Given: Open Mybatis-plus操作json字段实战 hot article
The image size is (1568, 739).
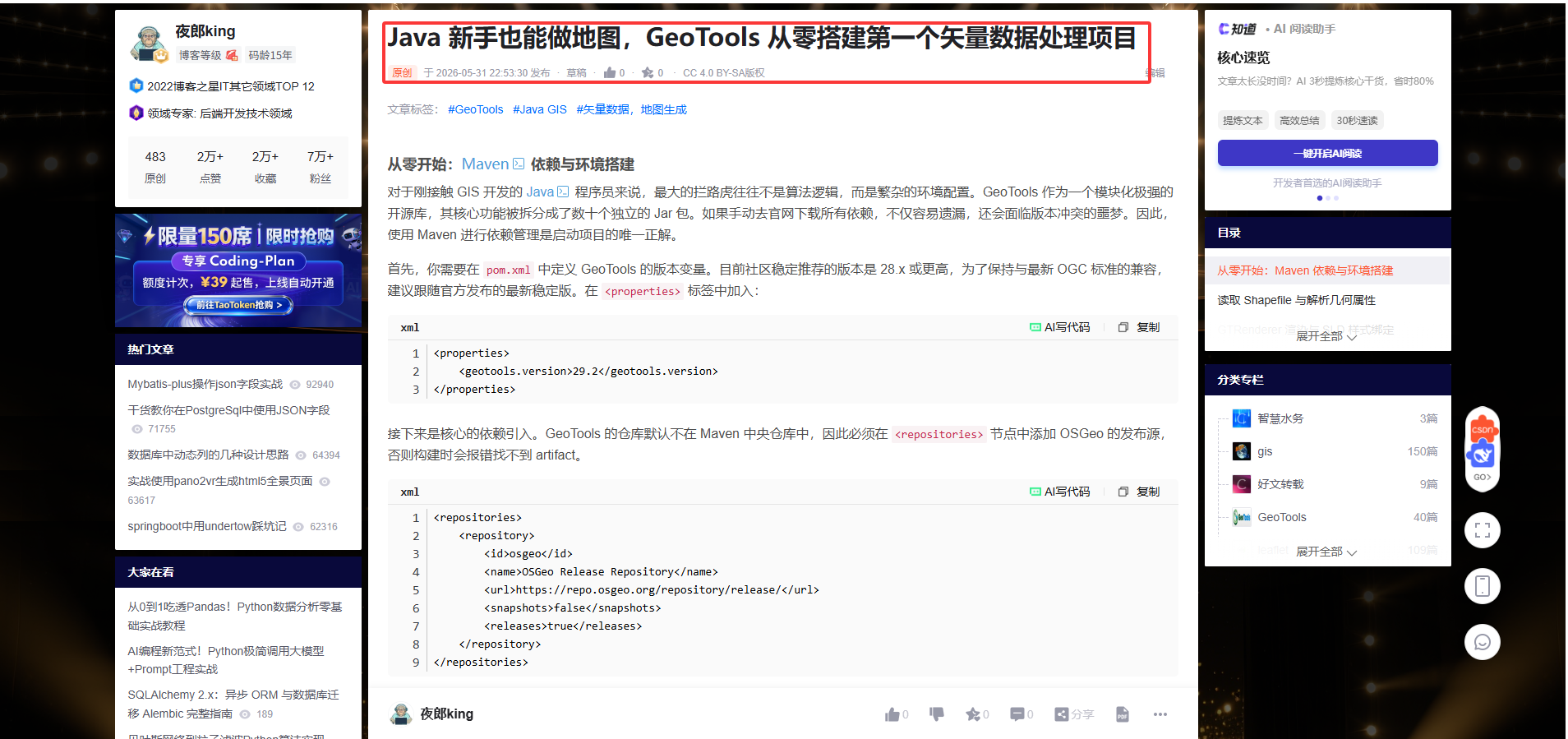Looking at the screenshot, I should pyautogui.click(x=205, y=384).
